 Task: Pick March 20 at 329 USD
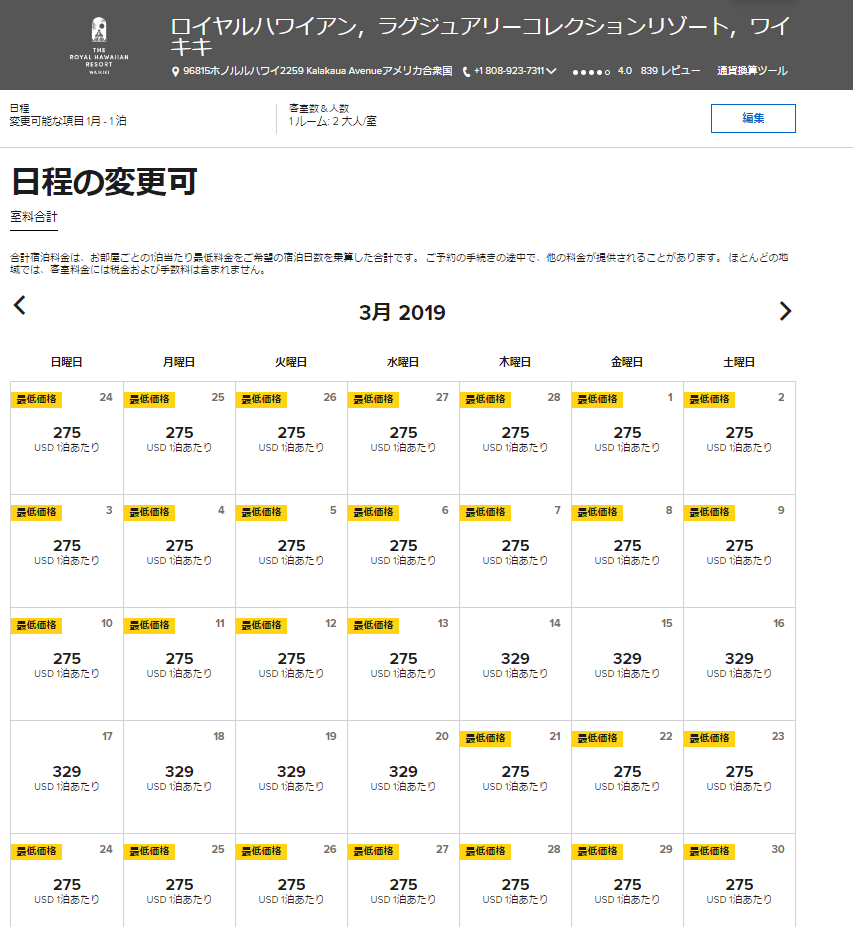click(x=403, y=777)
